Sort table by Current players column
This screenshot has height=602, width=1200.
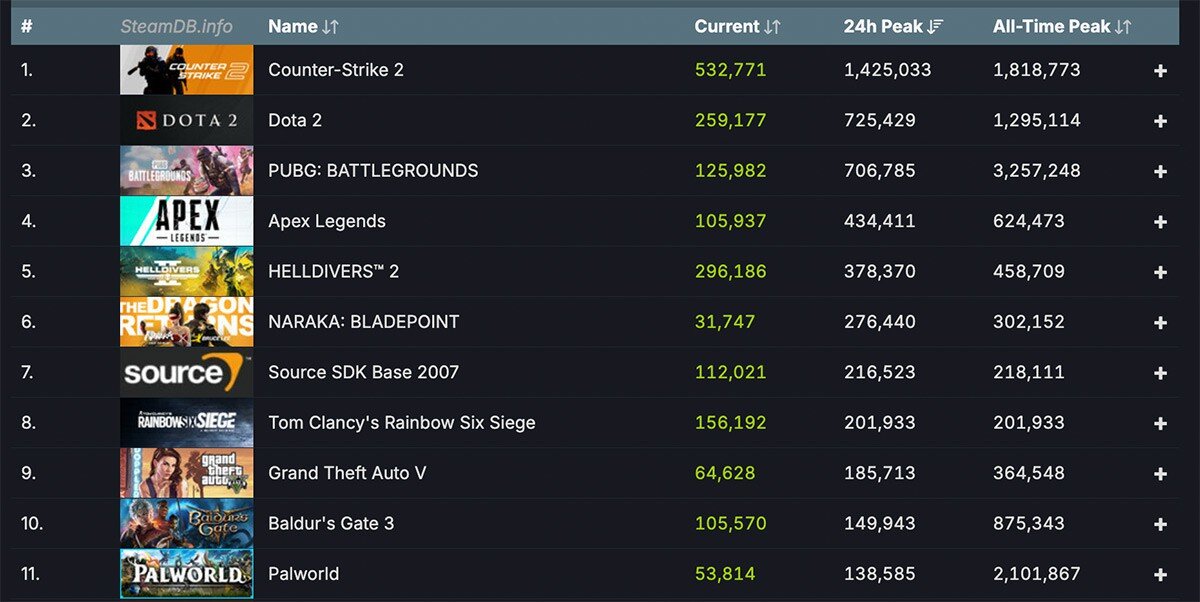tap(737, 27)
